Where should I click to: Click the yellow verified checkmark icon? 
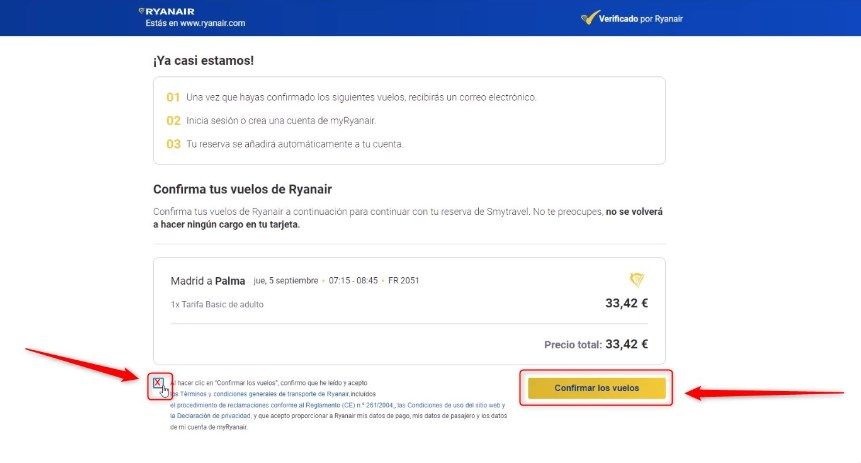588,18
